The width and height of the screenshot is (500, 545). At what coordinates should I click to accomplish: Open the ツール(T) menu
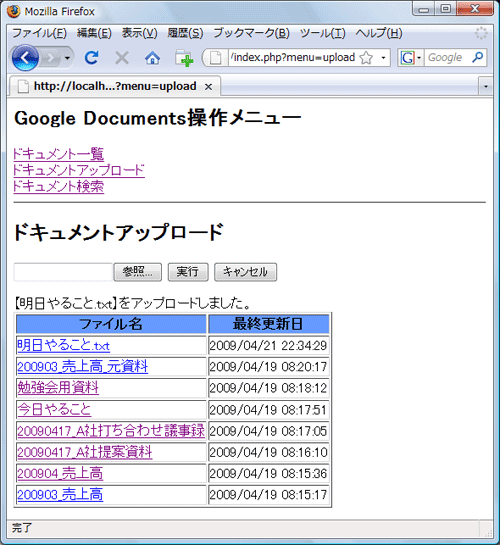coord(322,33)
